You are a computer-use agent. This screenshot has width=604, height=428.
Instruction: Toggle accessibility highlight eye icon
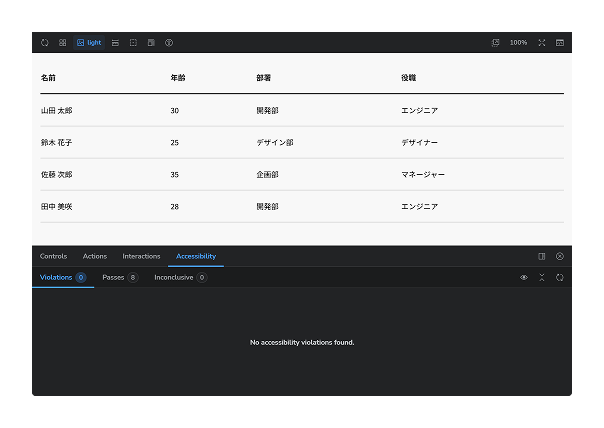524,277
